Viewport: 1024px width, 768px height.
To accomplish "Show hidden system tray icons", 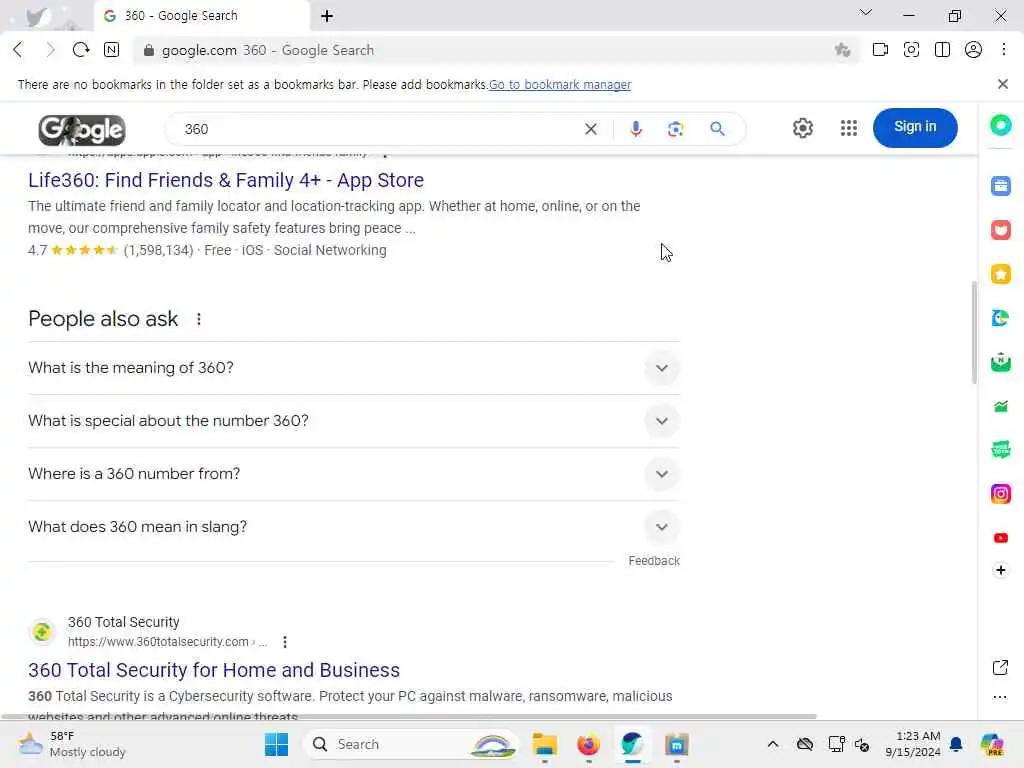I will (773, 744).
